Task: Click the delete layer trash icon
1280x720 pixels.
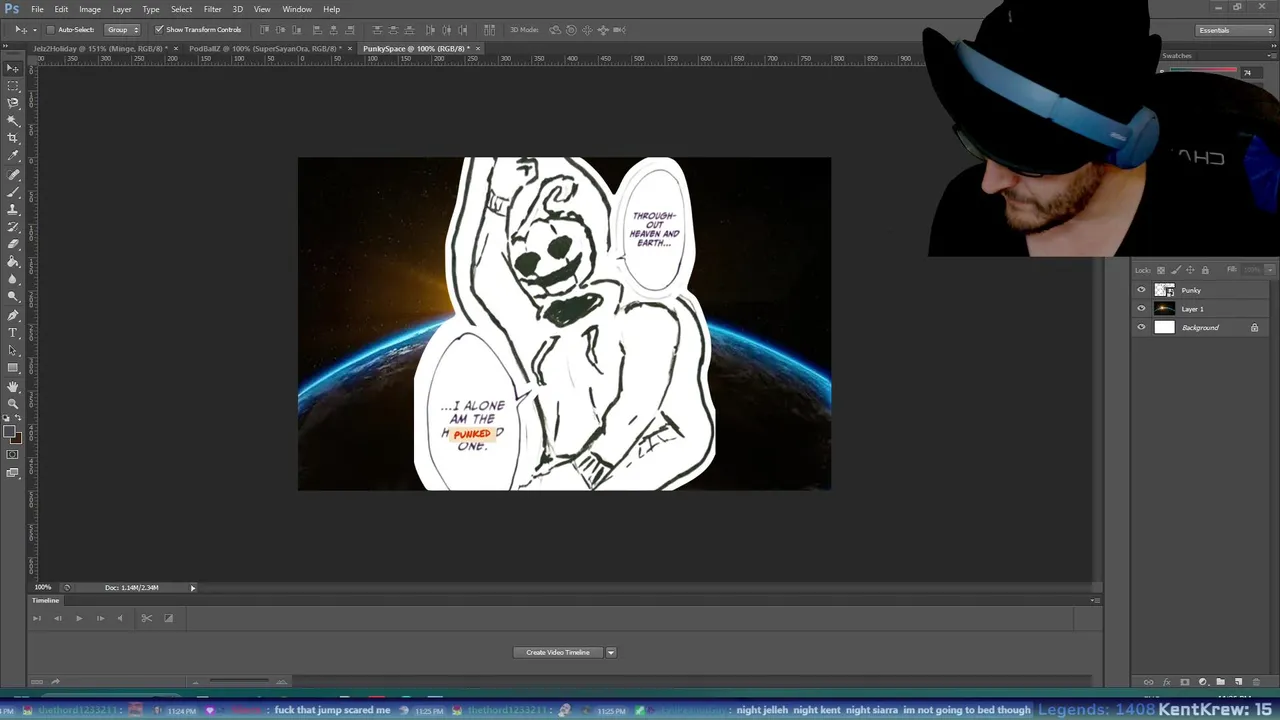Action: 1256,682
